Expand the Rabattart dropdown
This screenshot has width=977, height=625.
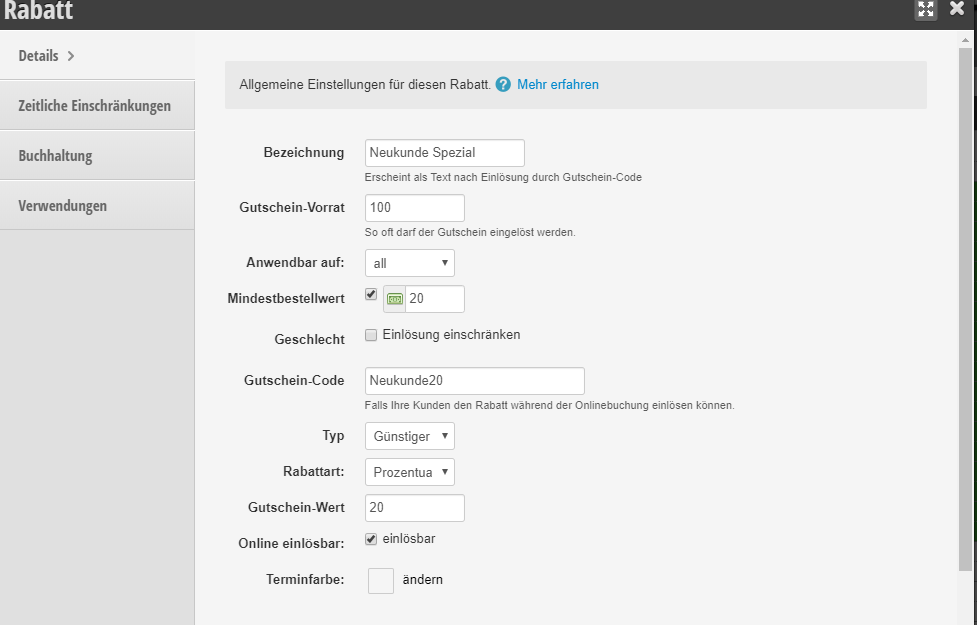click(409, 472)
